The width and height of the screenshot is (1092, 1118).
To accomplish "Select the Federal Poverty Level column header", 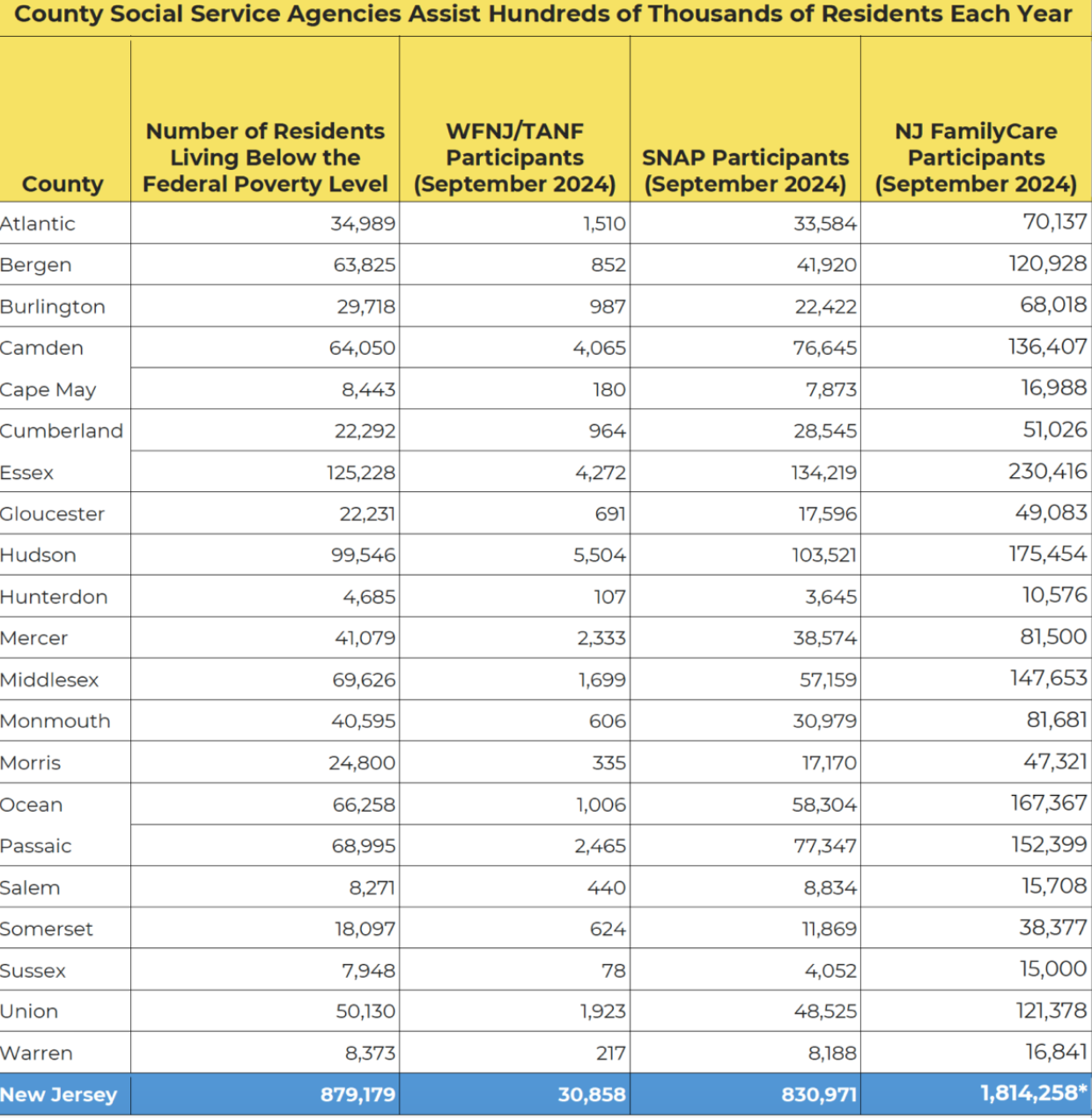I will pyautogui.click(x=265, y=158).
